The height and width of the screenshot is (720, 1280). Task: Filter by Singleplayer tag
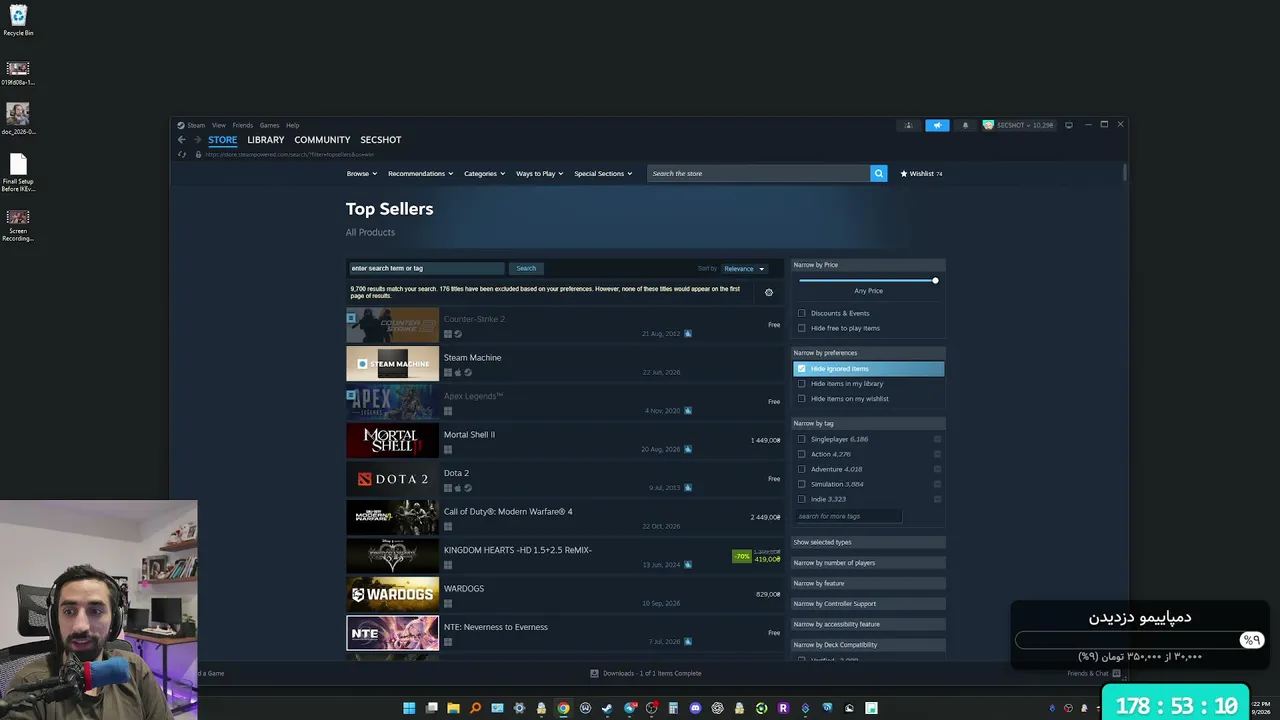[801, 439]
